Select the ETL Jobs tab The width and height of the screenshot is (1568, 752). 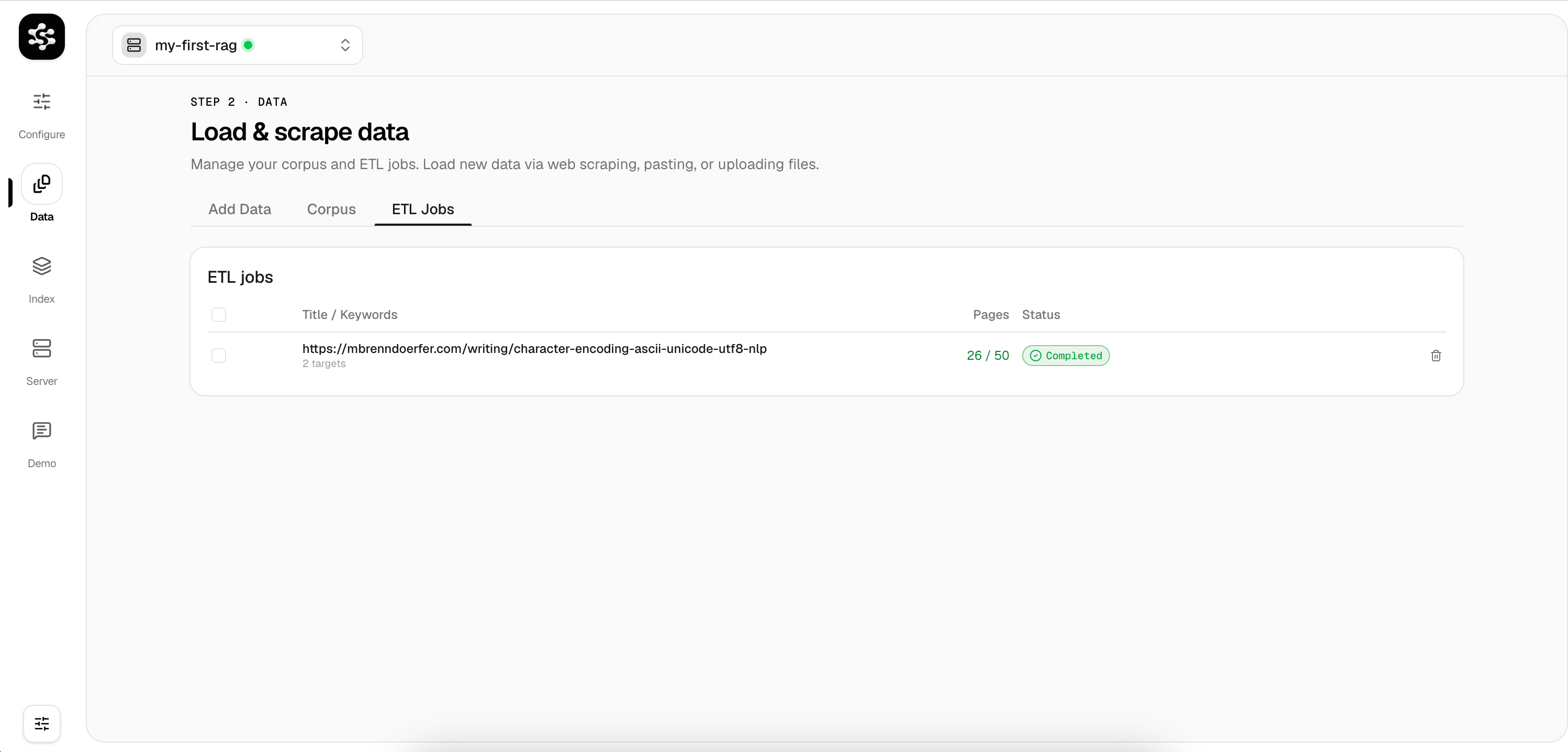point(423,209)
